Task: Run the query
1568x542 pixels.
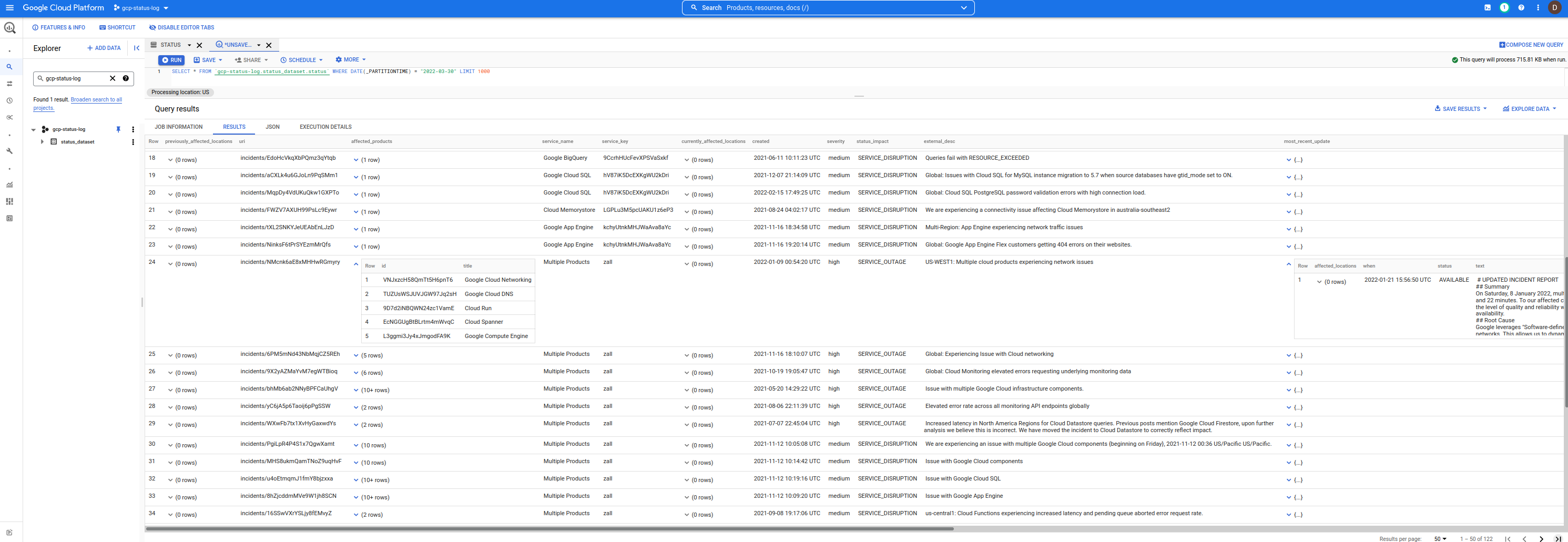Action: [171, 60]
